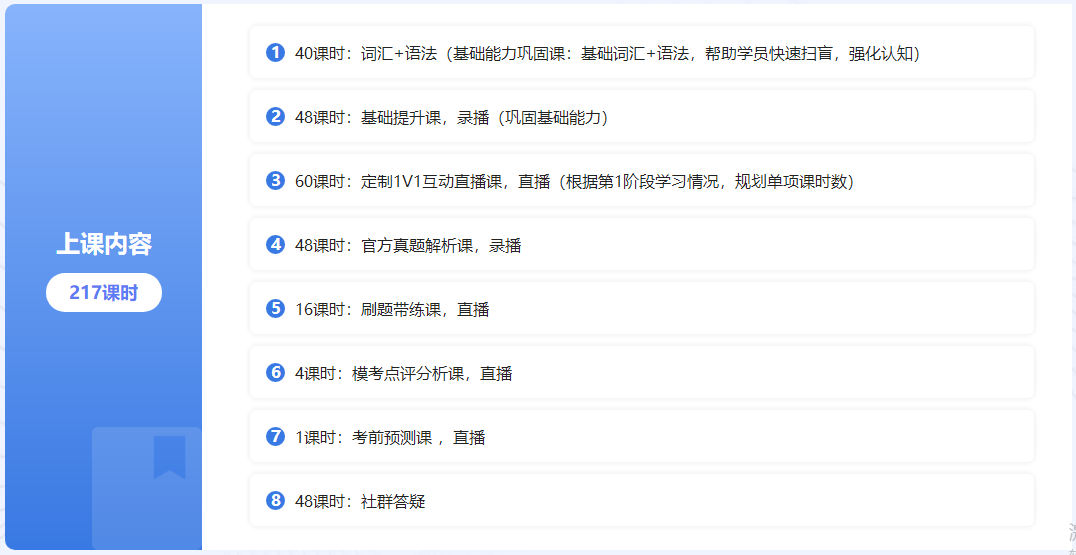The width and height of the screenshot is (1076, 555).
Task: Select the 社群答疑 48课时 row
Action: point(641,501)
